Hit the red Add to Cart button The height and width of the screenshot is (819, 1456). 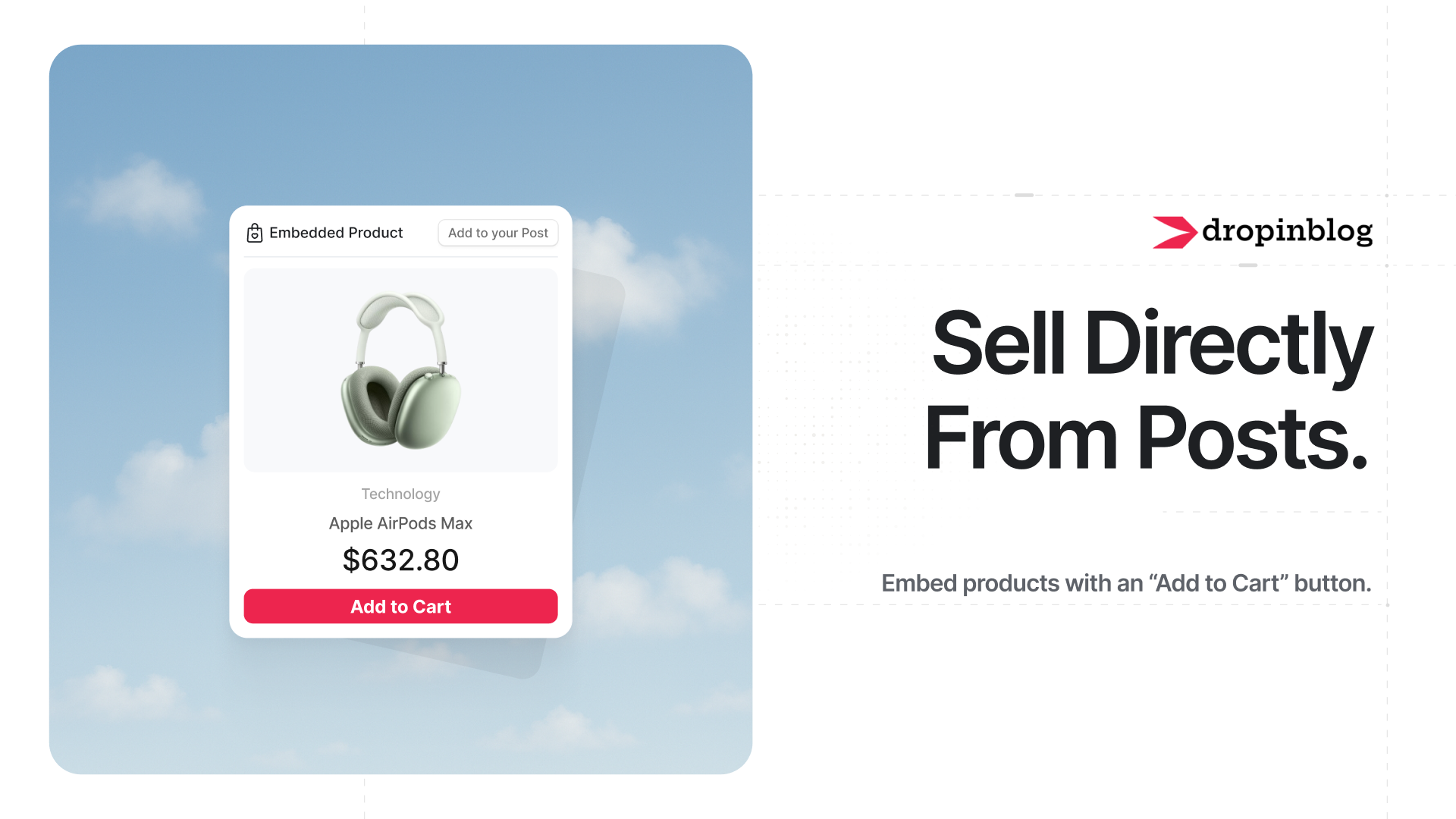pyautogui.click(x=400, y=607)
